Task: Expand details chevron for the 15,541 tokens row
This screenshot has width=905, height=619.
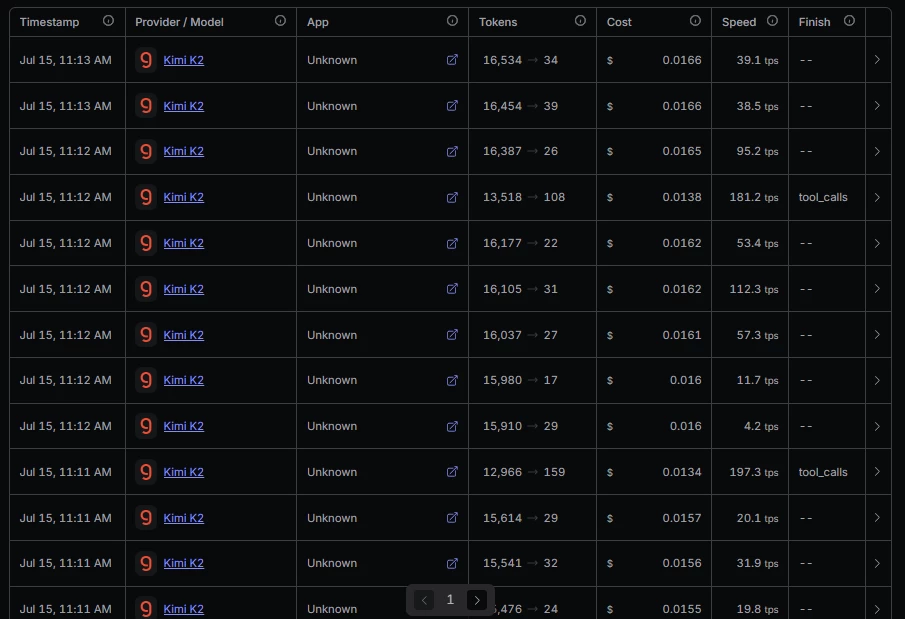Action: coord(877,564)
